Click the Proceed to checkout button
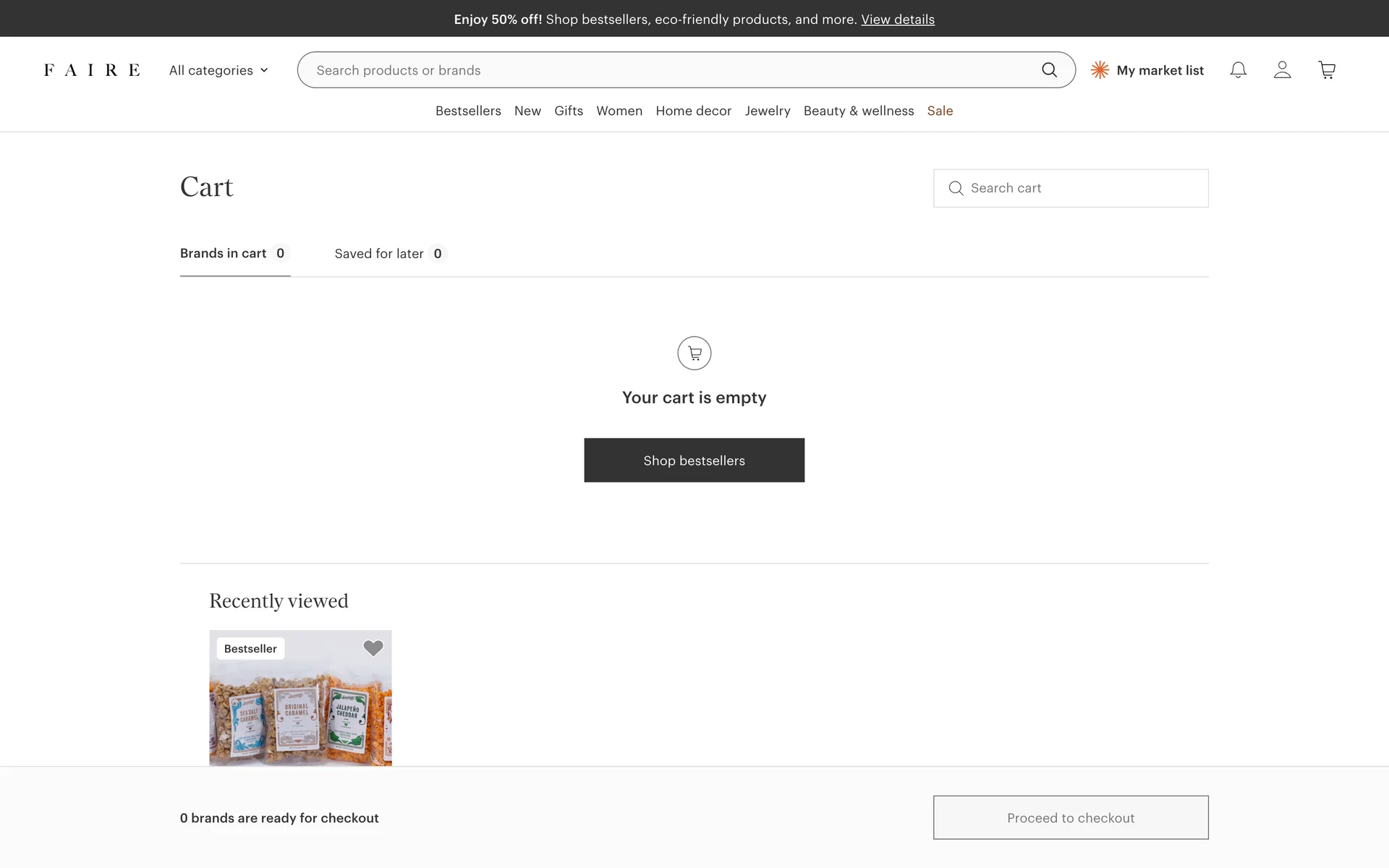 1070,817
